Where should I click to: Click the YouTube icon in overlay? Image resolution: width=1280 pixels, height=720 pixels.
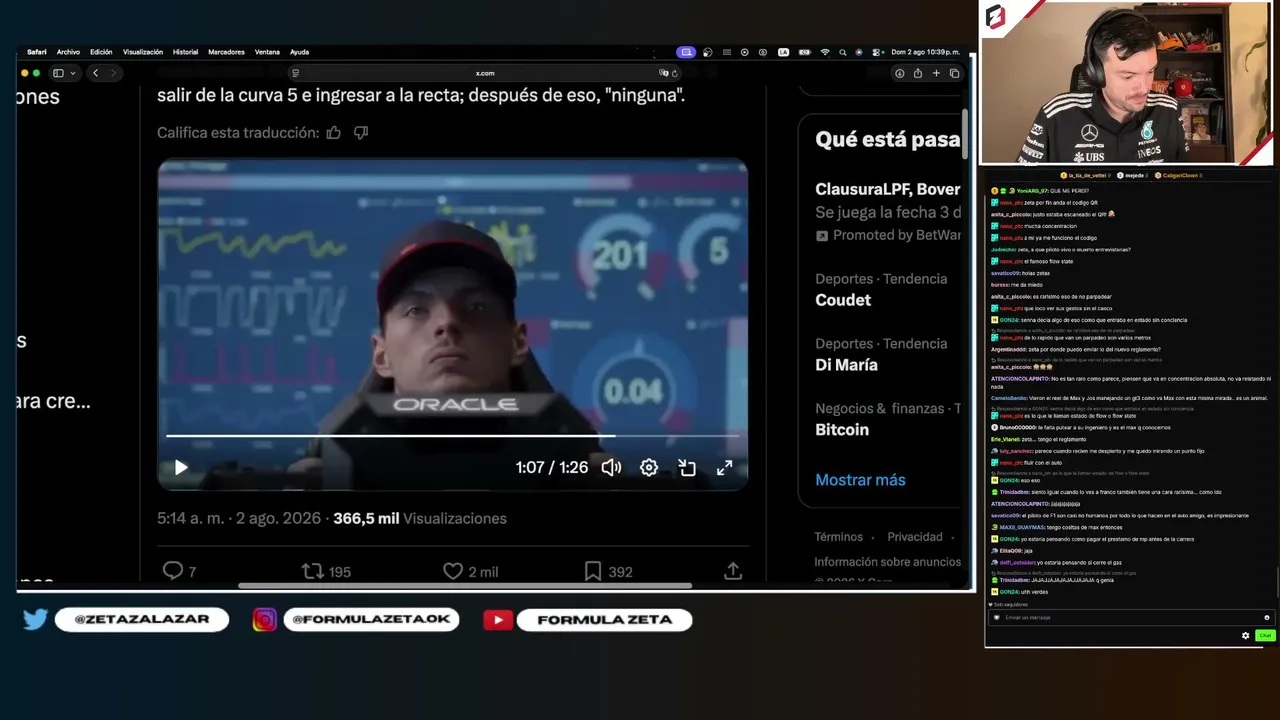point(498,620)
